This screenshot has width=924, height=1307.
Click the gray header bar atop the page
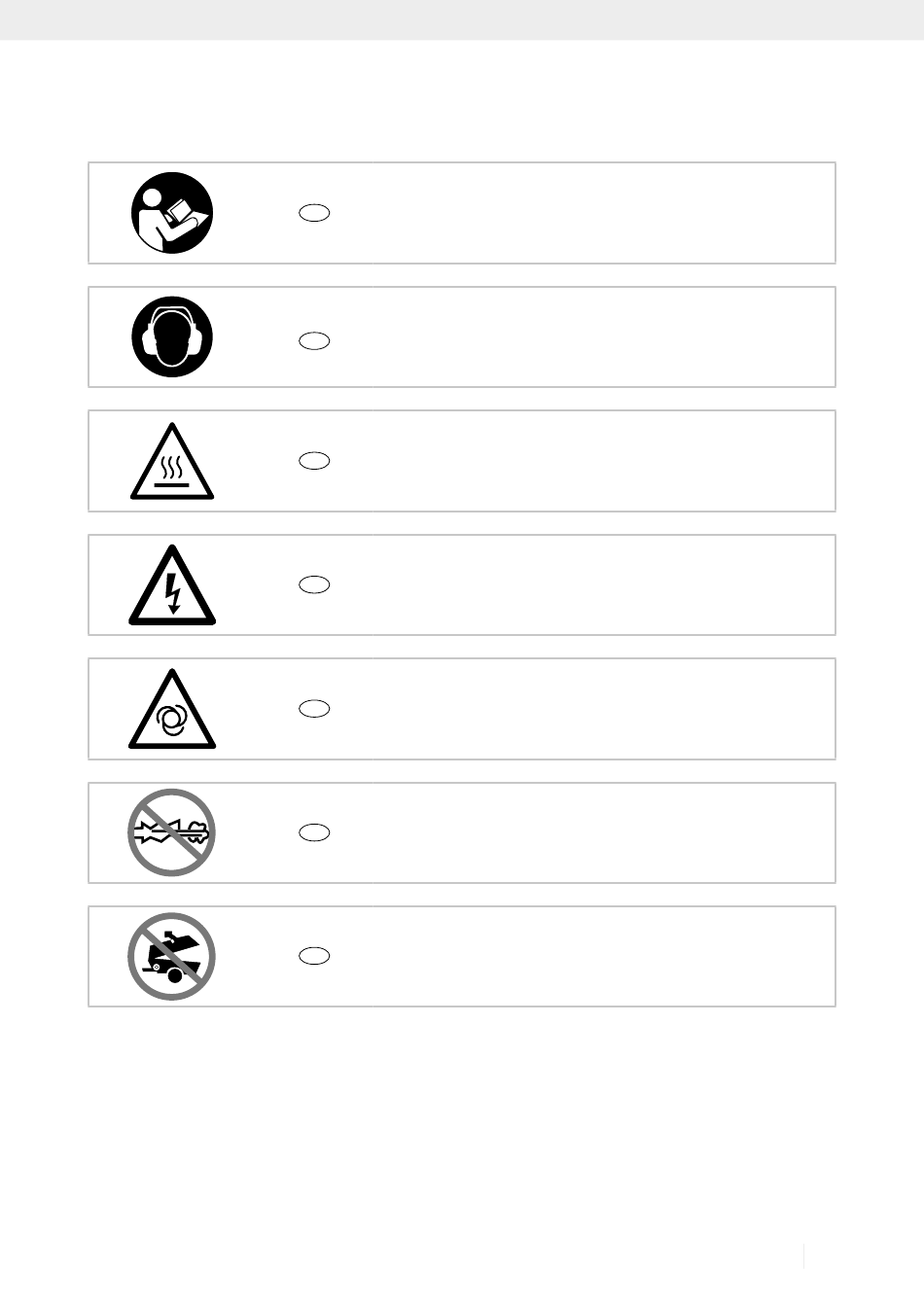point(462,19)
